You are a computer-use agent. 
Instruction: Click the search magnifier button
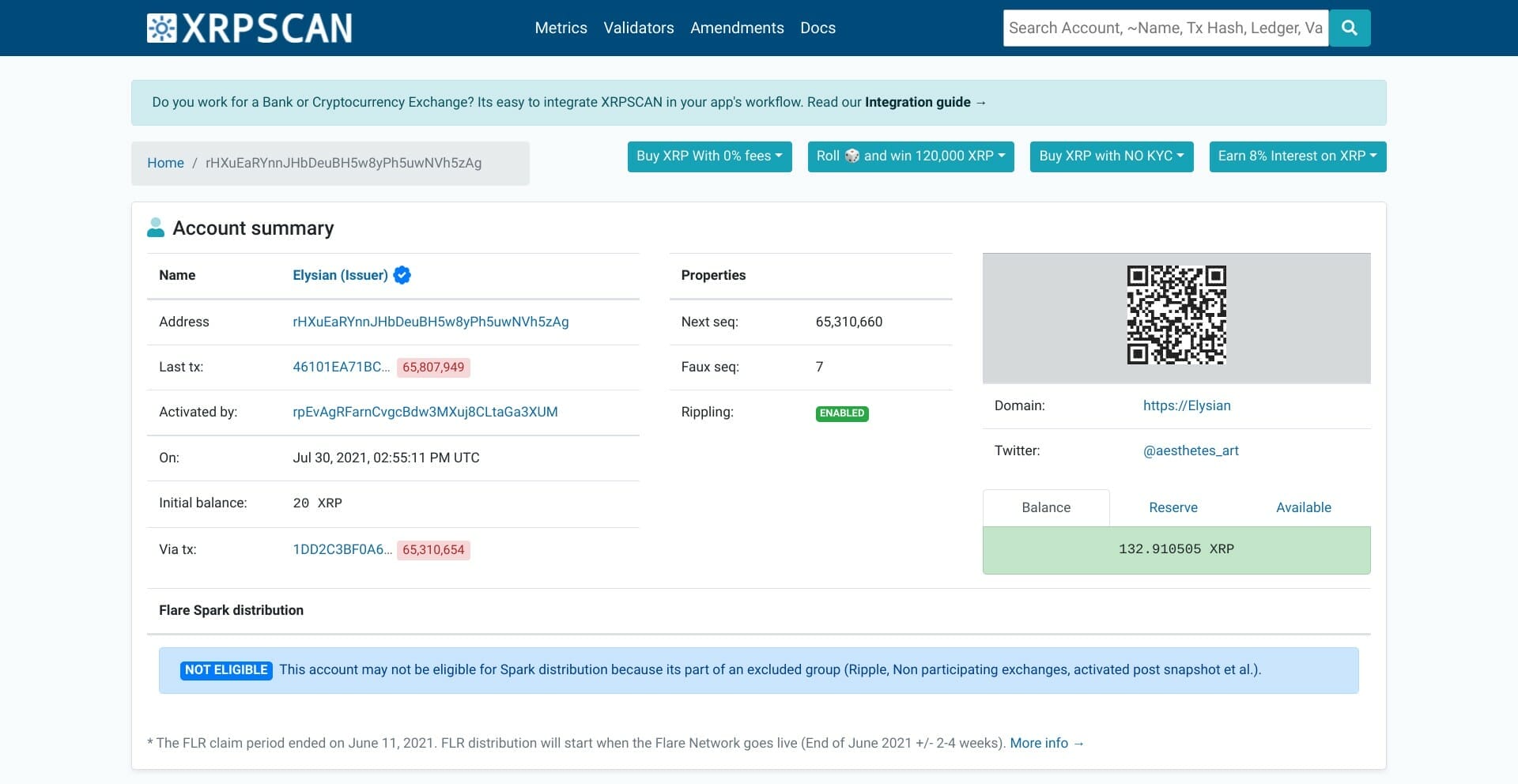1350,28
